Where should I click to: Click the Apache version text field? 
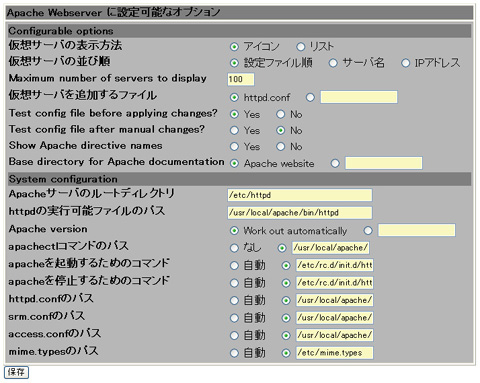417,230
